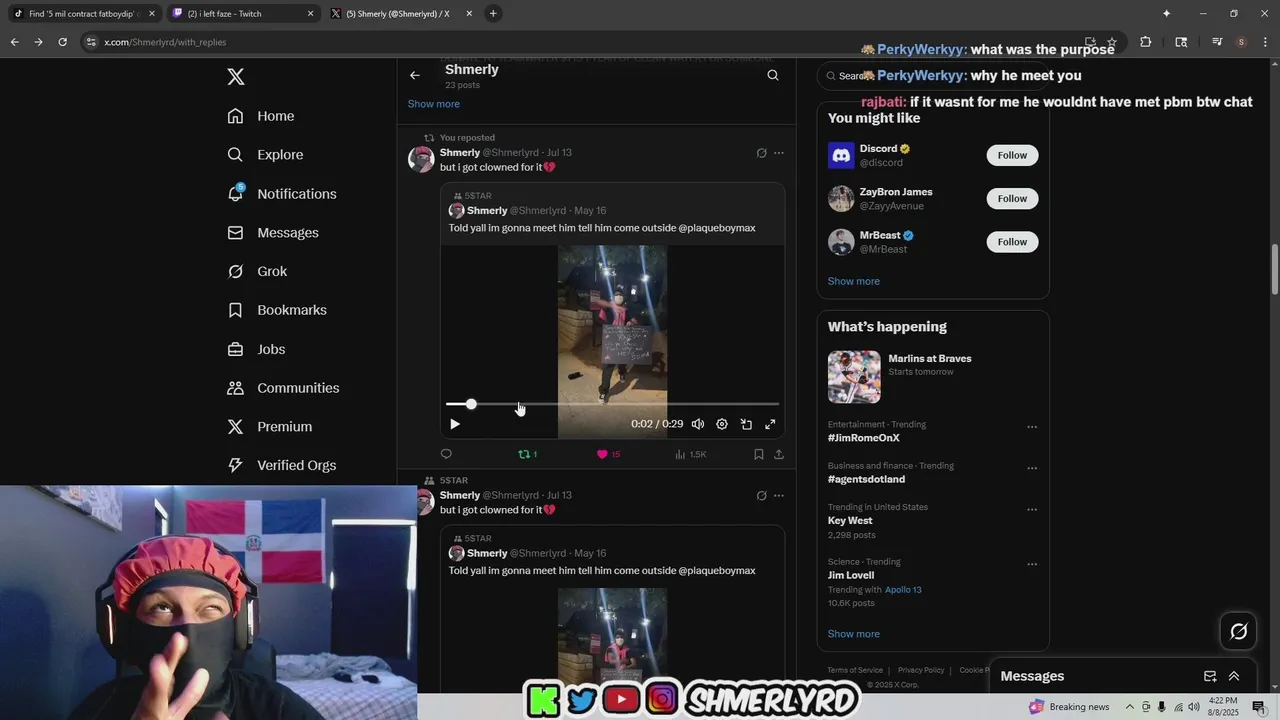Open the more options for #JimRomeOnX trend

click(1032, 427)
